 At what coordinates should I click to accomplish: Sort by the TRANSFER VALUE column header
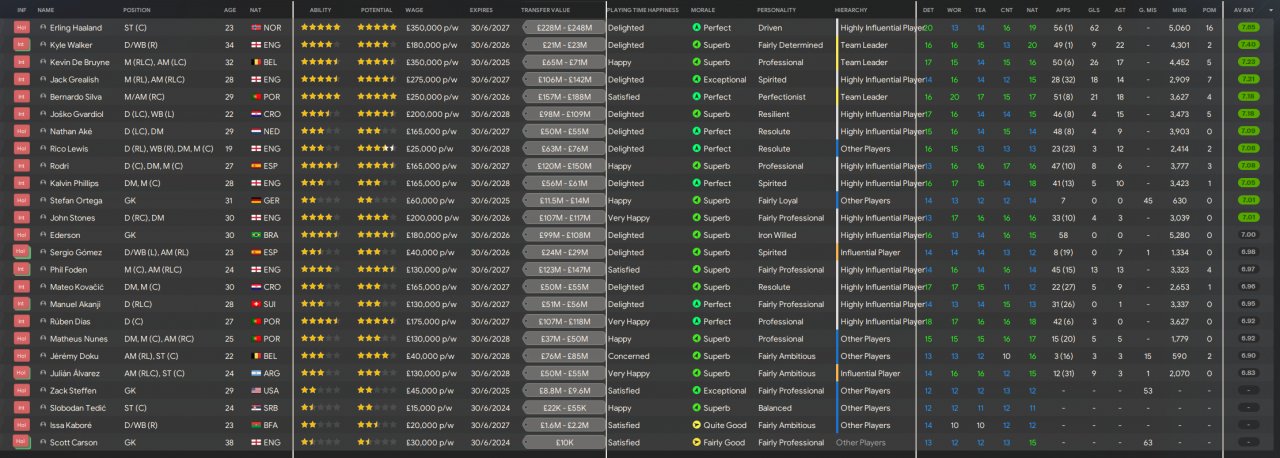tap(545, 10)
